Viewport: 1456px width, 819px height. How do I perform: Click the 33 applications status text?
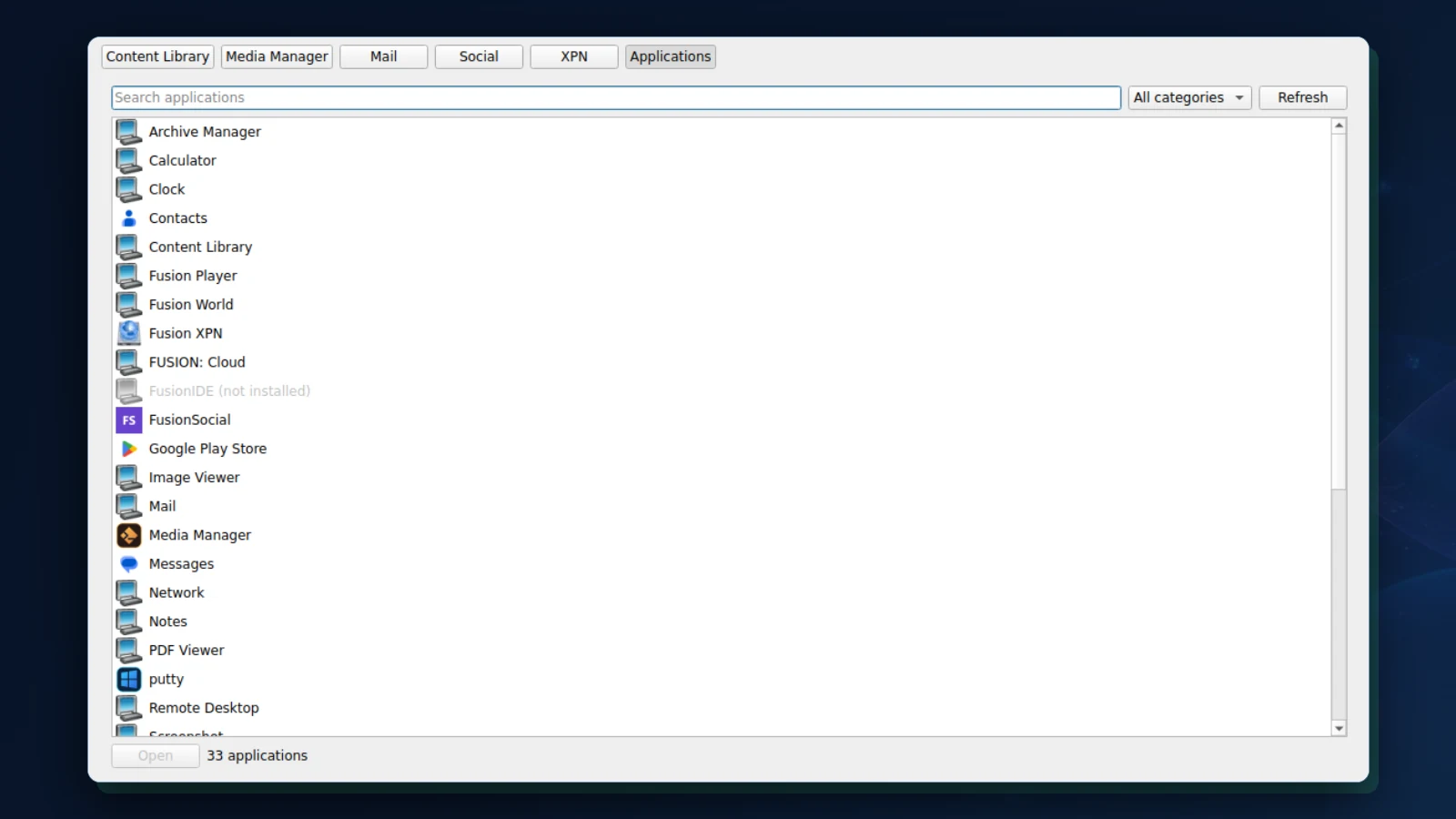(x=257, y=755)
